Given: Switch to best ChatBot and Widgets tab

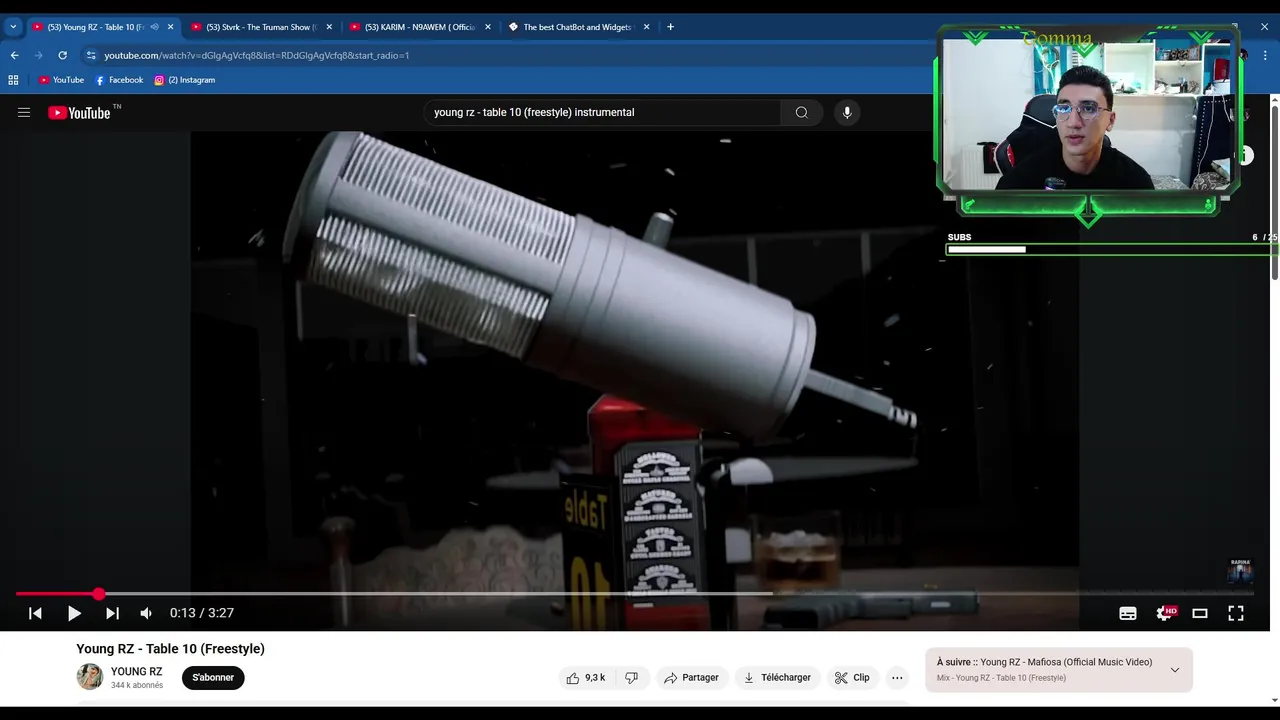Looking at the screenshot, I should [x=577, y=27].
